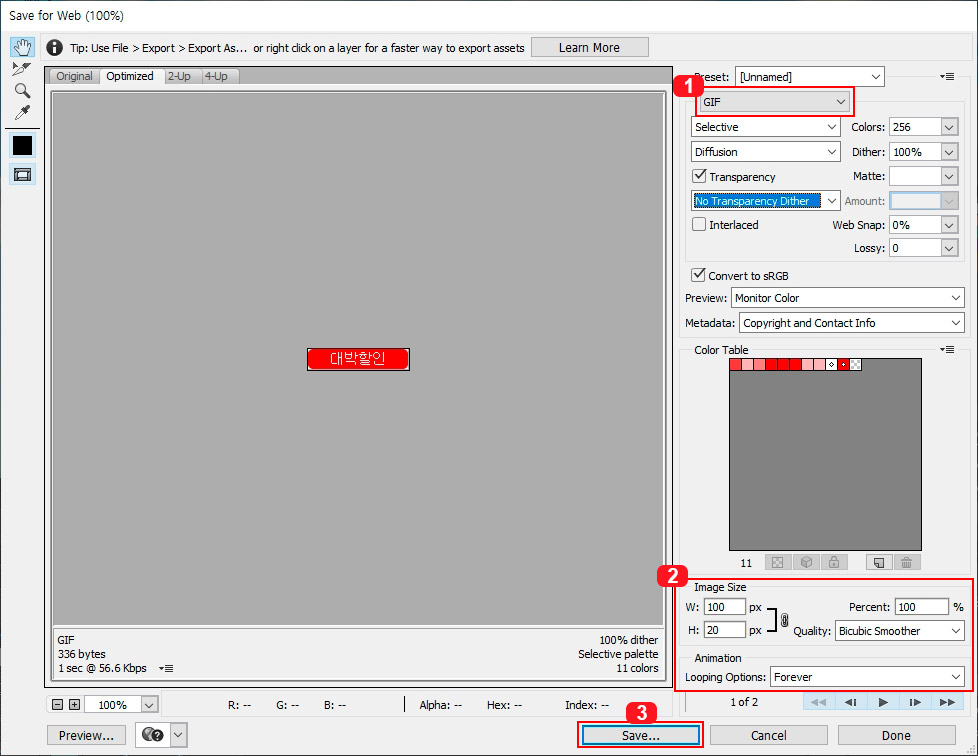Delete selected colors trash icon
This screenshot has width=978, height=756.
[x=907, y=563]
